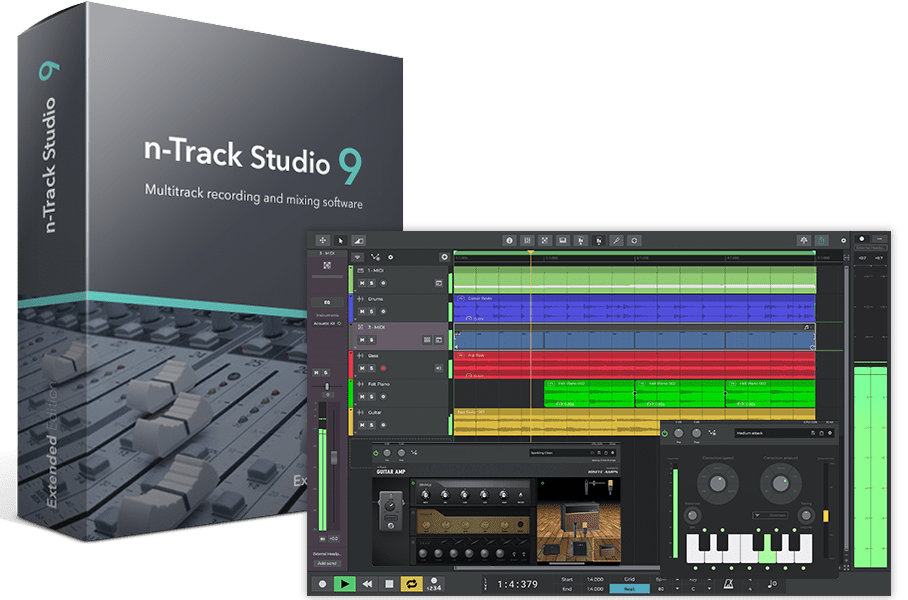This screenshot has width=908, height=600.
Task: Open piano roll grid icon on 3-MIDI track
Action: (x=427, y=340)
